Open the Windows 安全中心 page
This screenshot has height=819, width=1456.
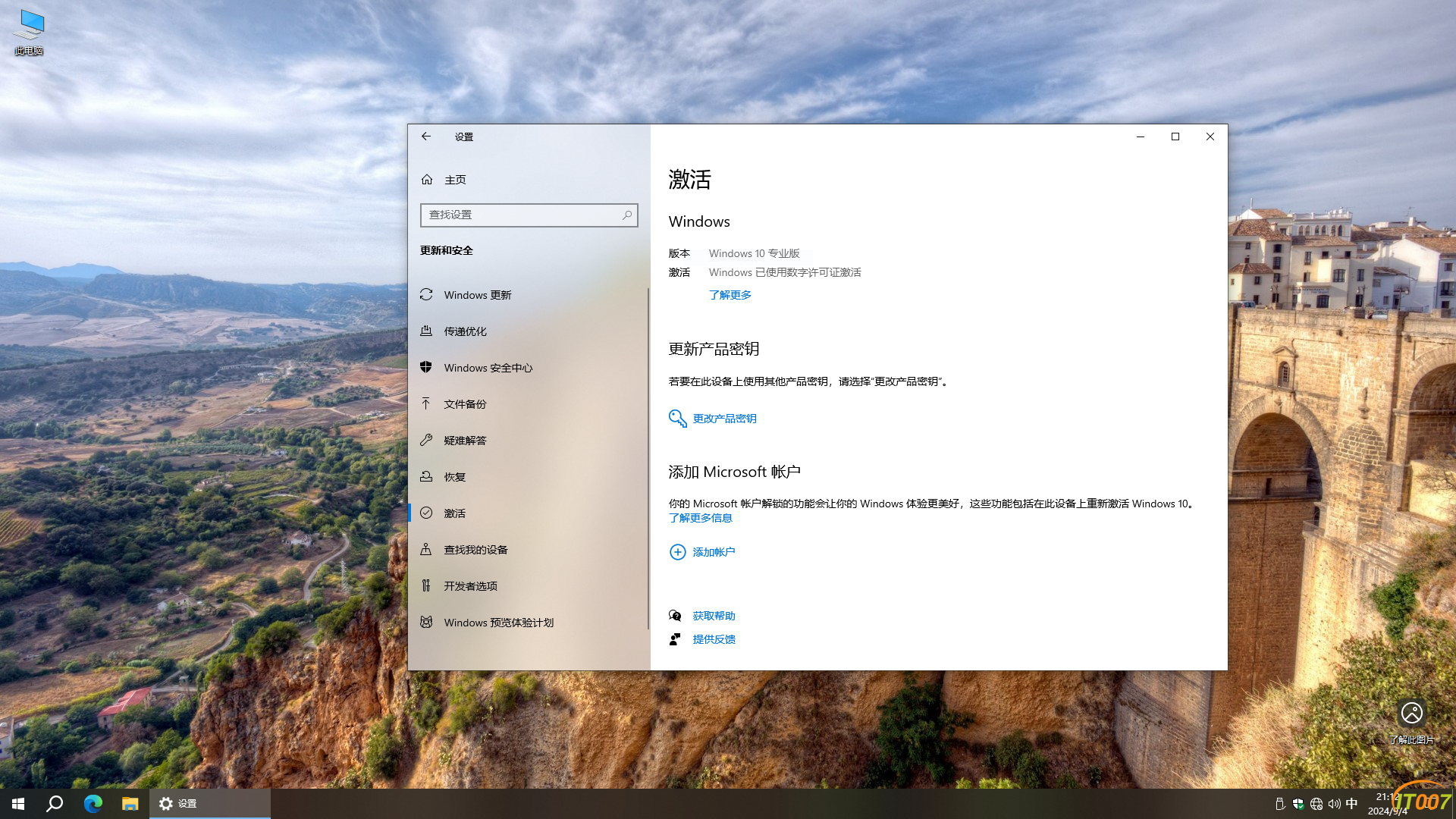tap(528, 368)
